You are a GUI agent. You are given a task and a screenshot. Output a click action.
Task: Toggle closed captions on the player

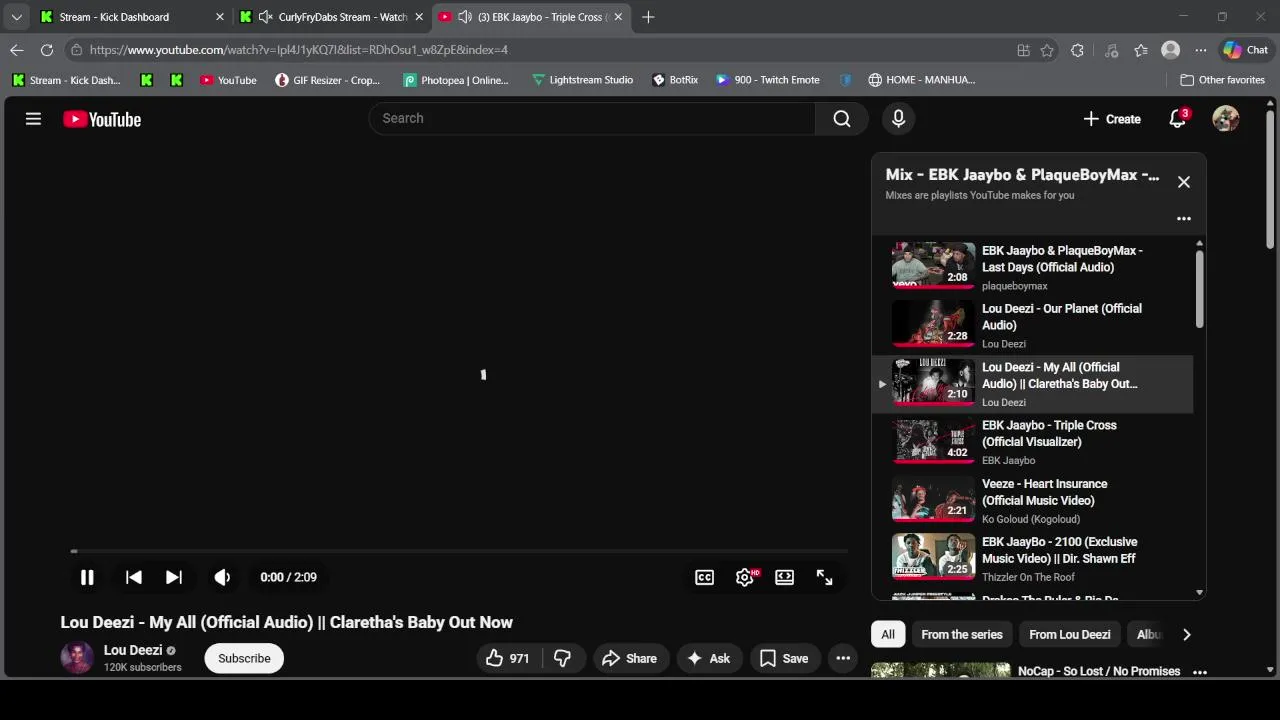705,577
